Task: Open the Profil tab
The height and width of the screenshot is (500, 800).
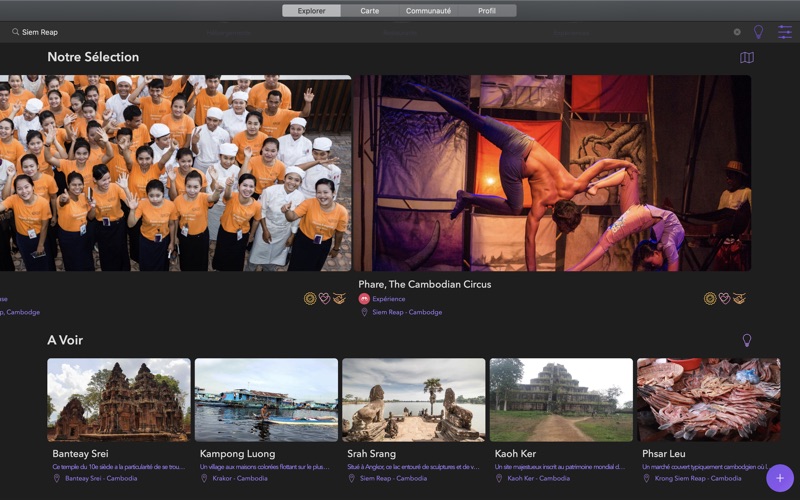Action: [x=487, y=11]
